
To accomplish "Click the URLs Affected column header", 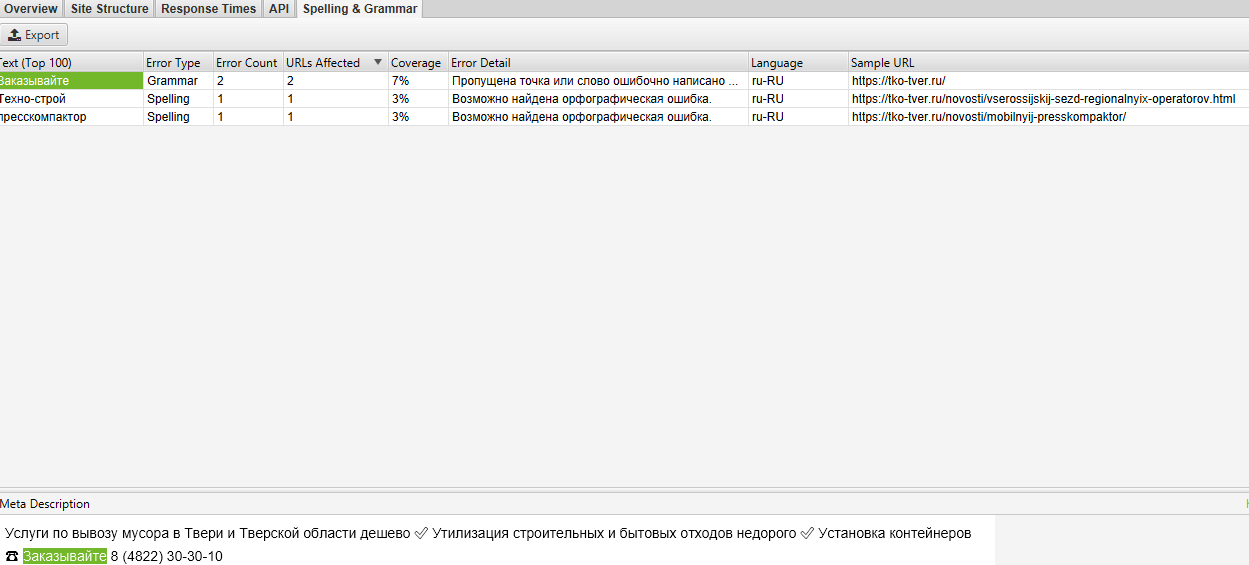I will coord(335,63).
